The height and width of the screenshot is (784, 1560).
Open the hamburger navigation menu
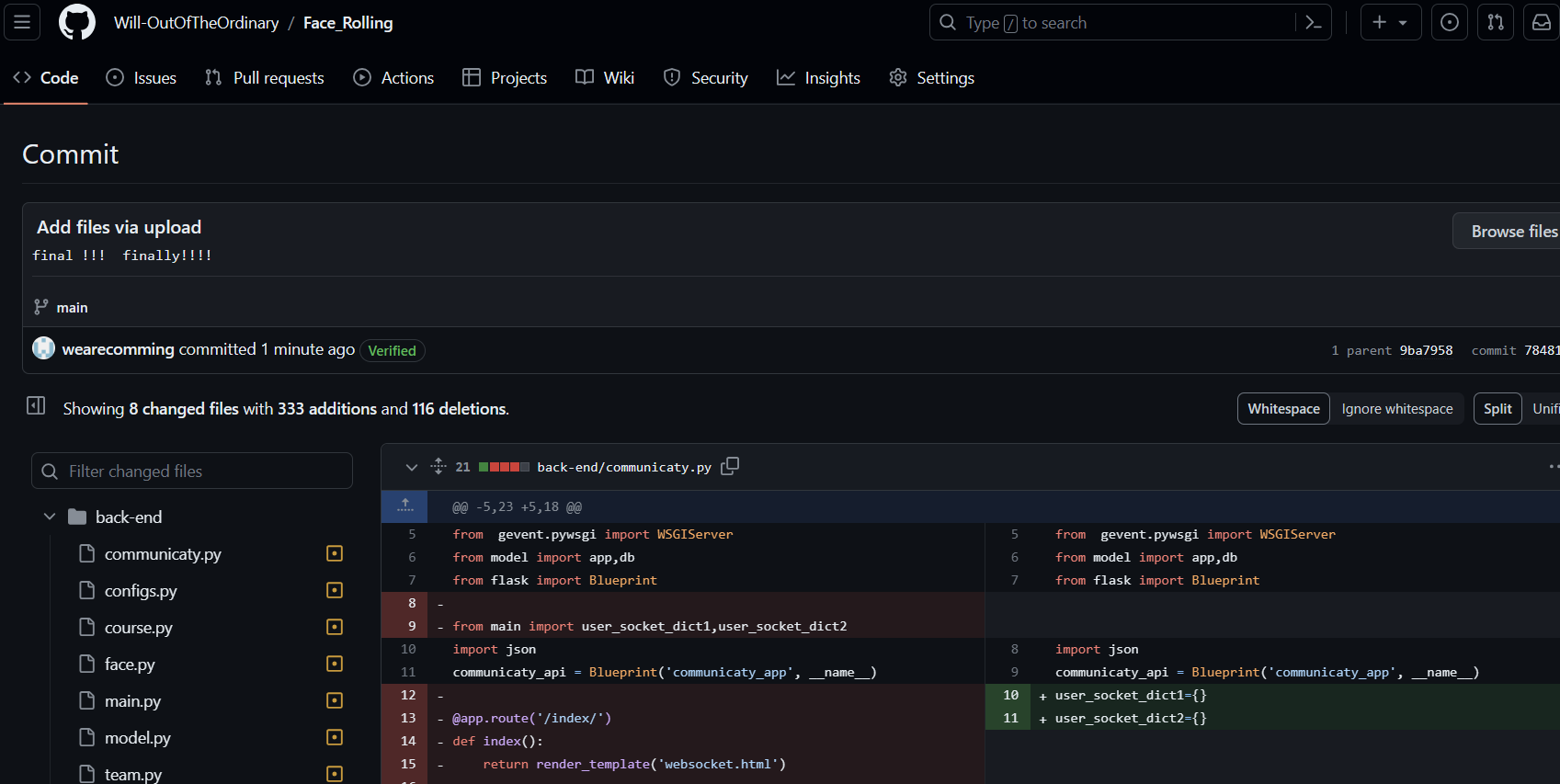(22, 22)
